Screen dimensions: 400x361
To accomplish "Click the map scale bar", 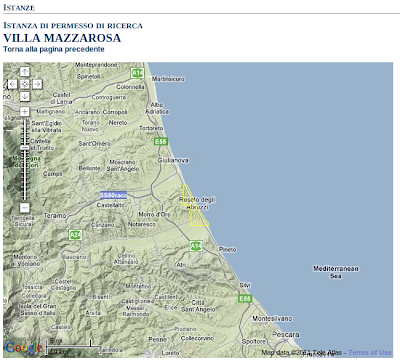I will click(x=73, y=346).
